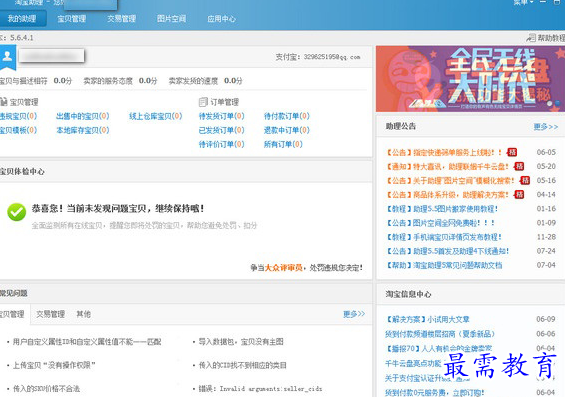This screenshot has height=397, width=565.
Task: Open FAQ 传入的CID找不到相应的类目
Action: click(x=243, y=365)
